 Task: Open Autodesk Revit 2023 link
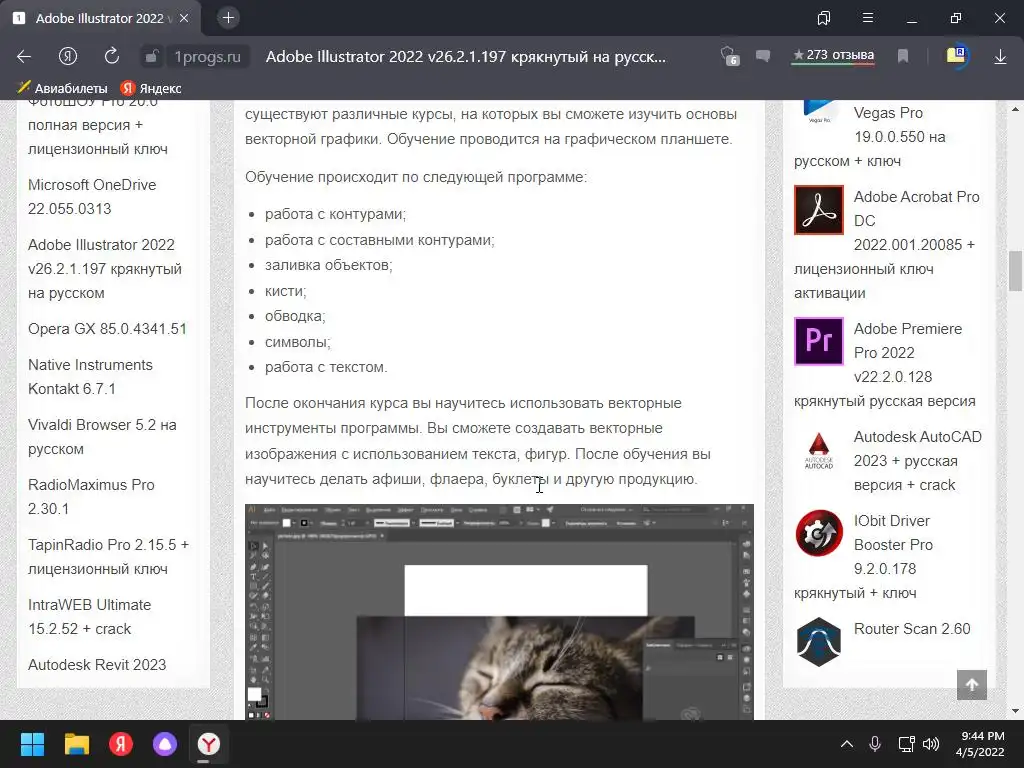97,664
